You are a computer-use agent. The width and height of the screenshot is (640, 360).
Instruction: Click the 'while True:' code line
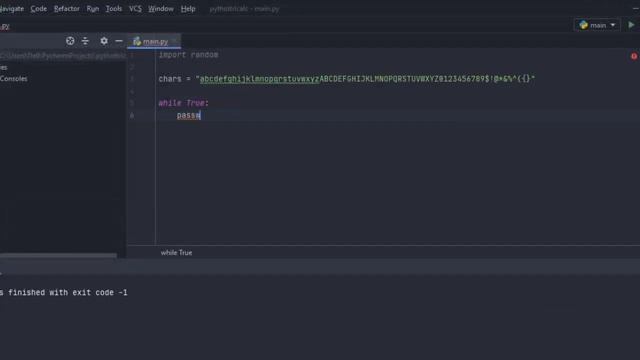[183, 103]
